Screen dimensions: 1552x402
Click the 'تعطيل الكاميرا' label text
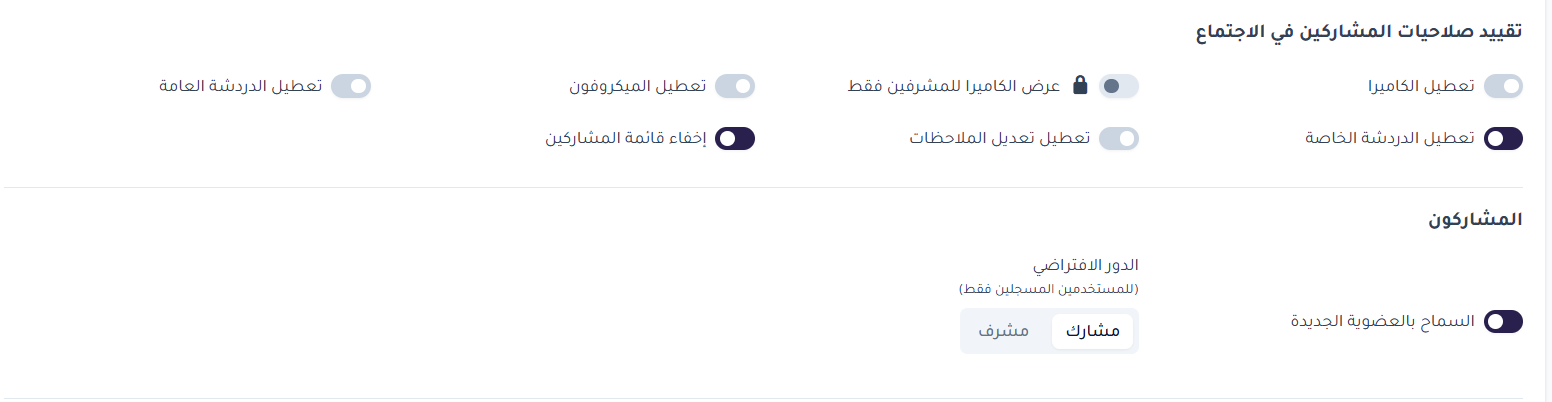[x=1421, y=86]
